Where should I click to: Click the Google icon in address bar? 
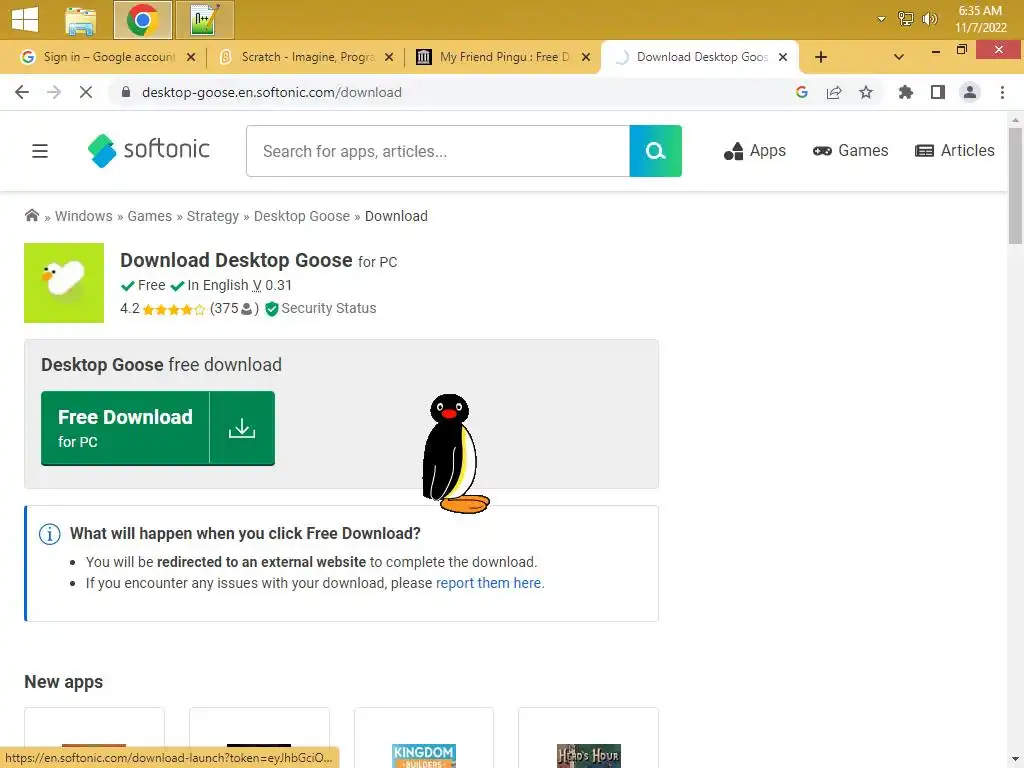coord(802,92)
